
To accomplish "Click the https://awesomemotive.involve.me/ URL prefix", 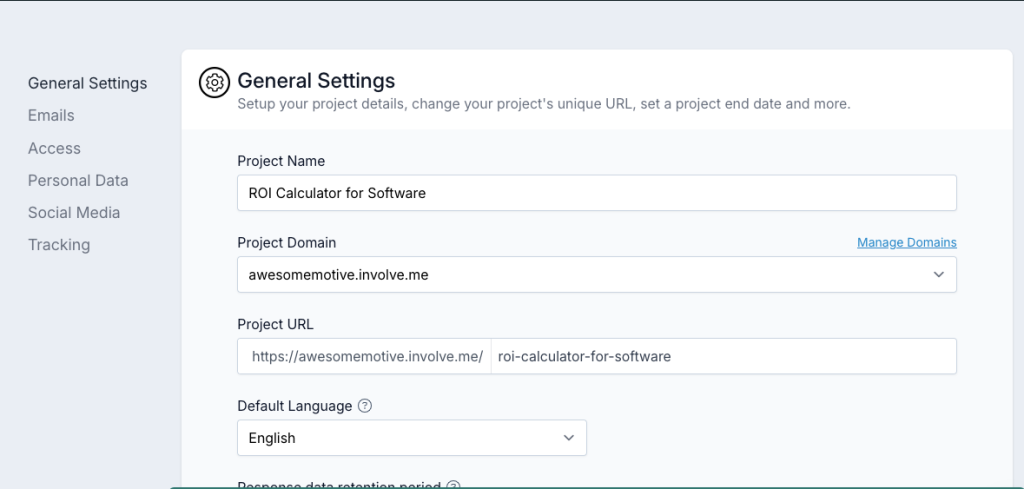I will 366,356.
